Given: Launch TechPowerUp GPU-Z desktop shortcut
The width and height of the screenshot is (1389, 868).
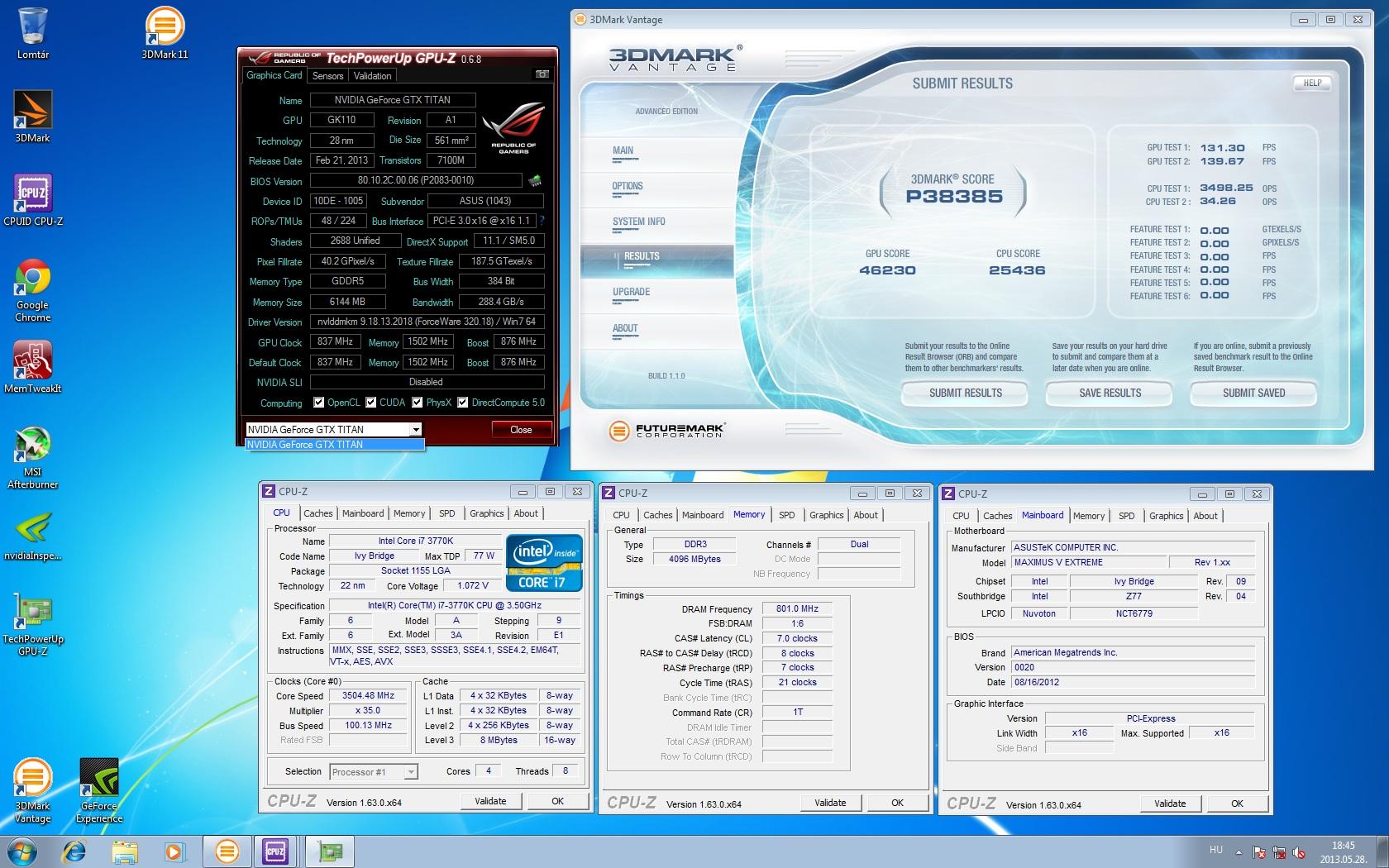Looking at the screenshot, I should point(33,624).
